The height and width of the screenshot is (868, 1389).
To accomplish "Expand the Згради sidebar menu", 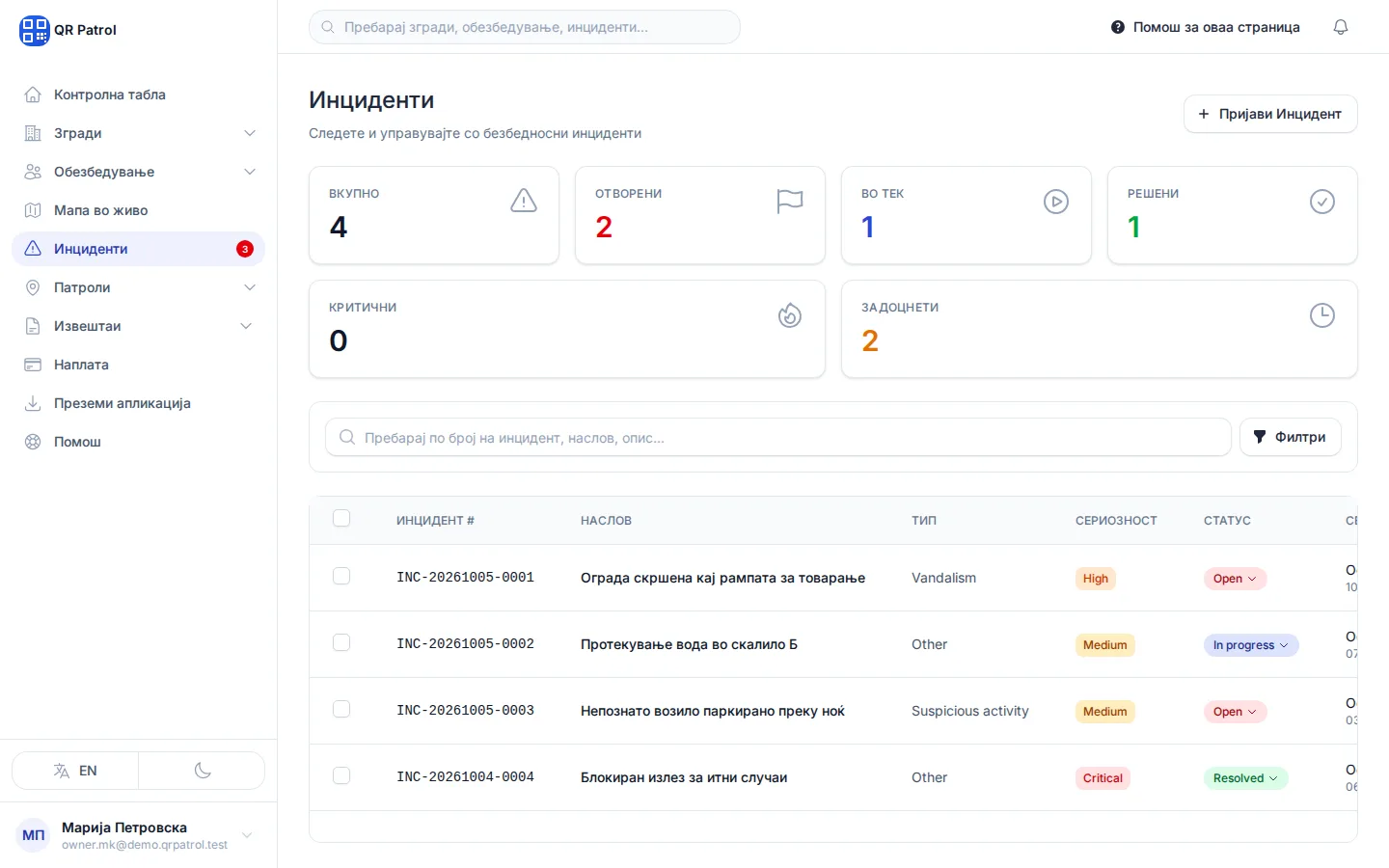I will [x=138, y=133].
